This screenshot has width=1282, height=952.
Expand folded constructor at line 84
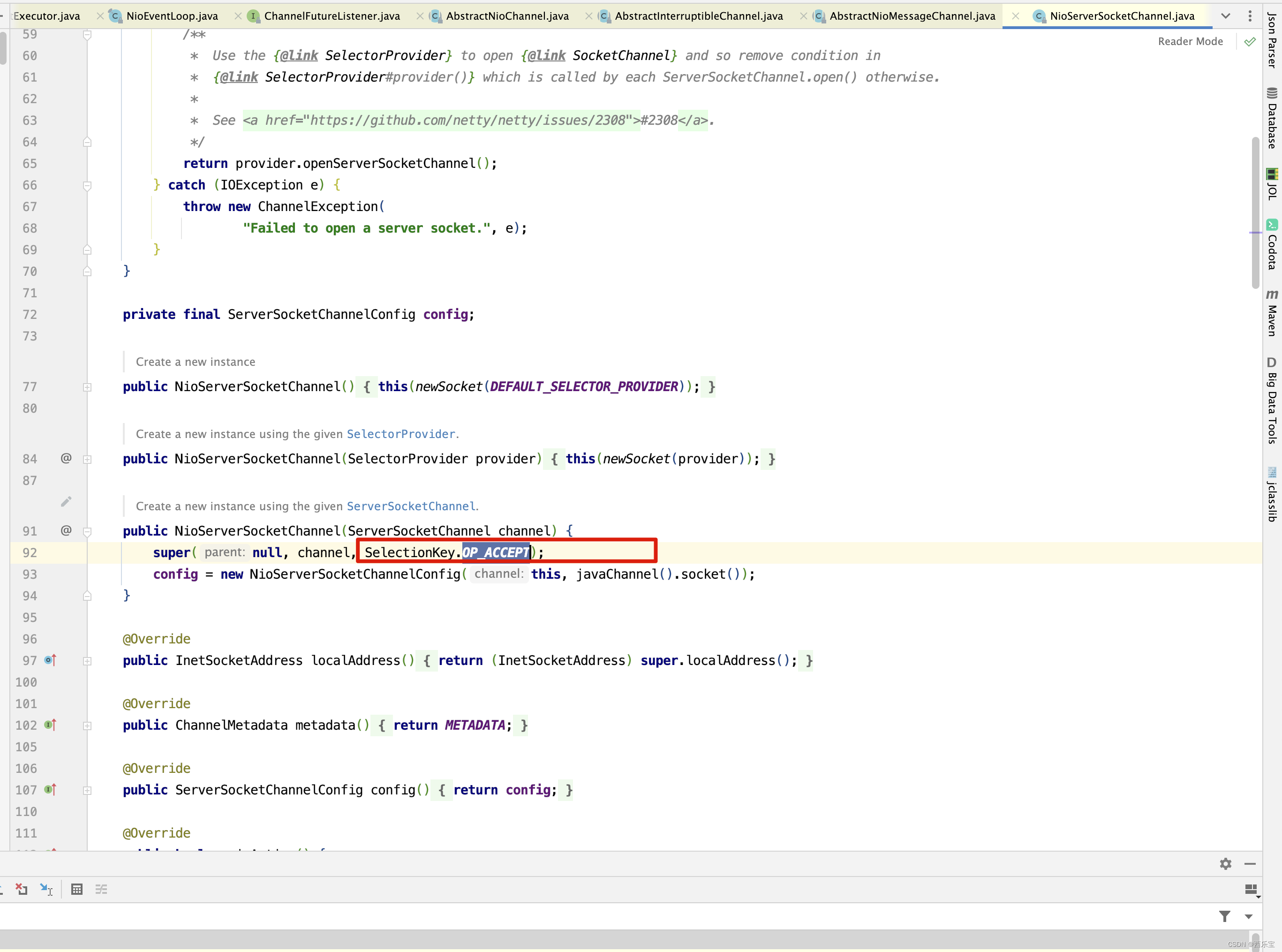[x=87, y=459]
